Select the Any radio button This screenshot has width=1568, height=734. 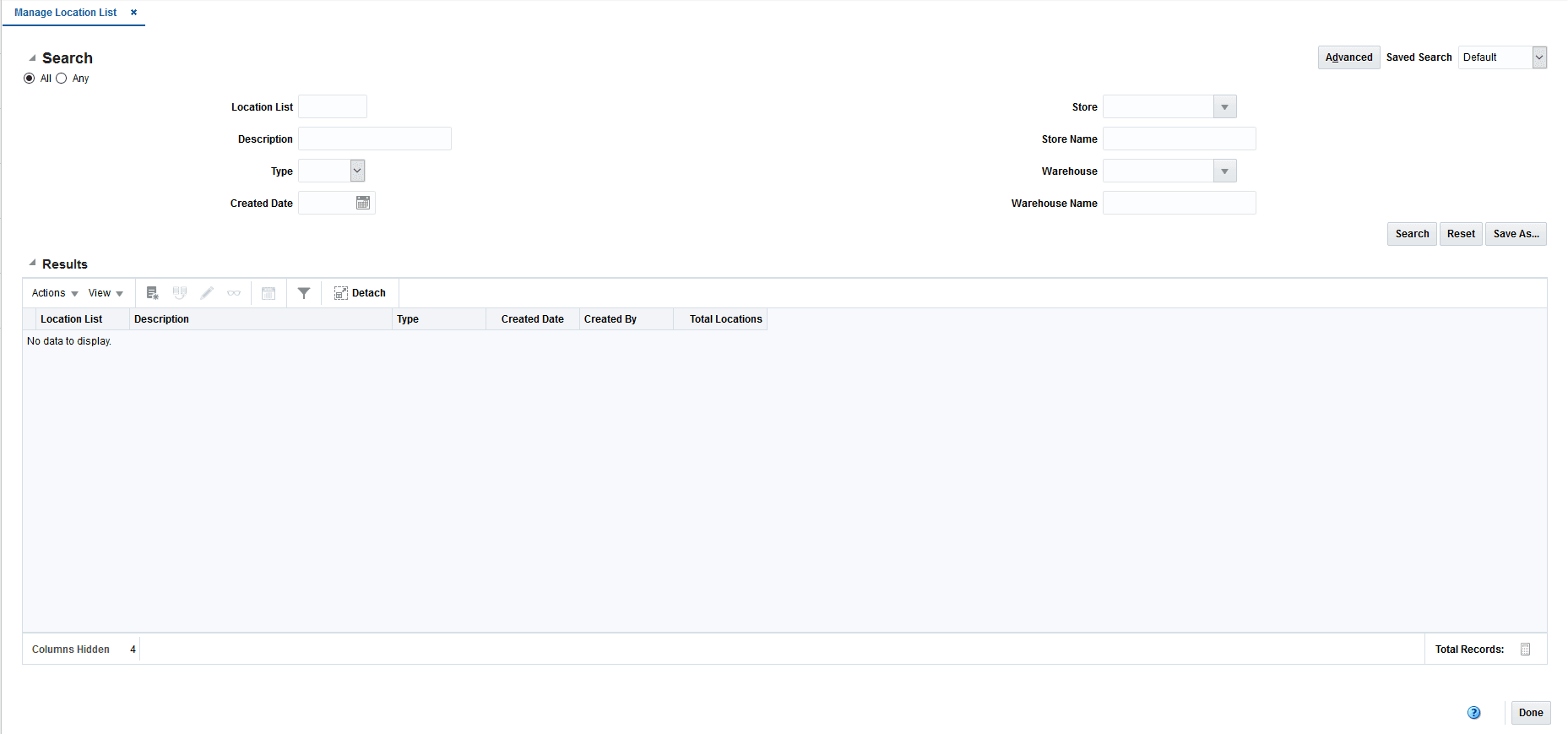(x=62, y=79)
